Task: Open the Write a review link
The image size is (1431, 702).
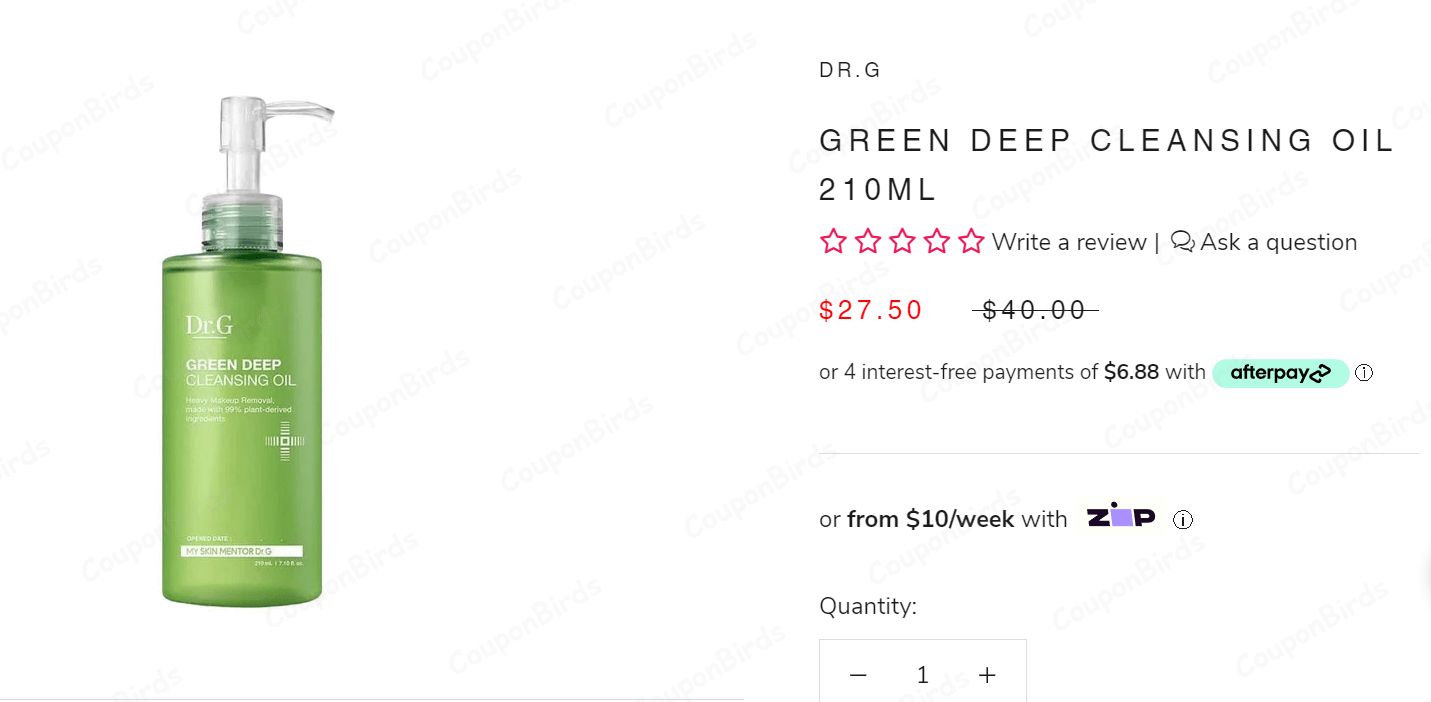Action: 1069,242
